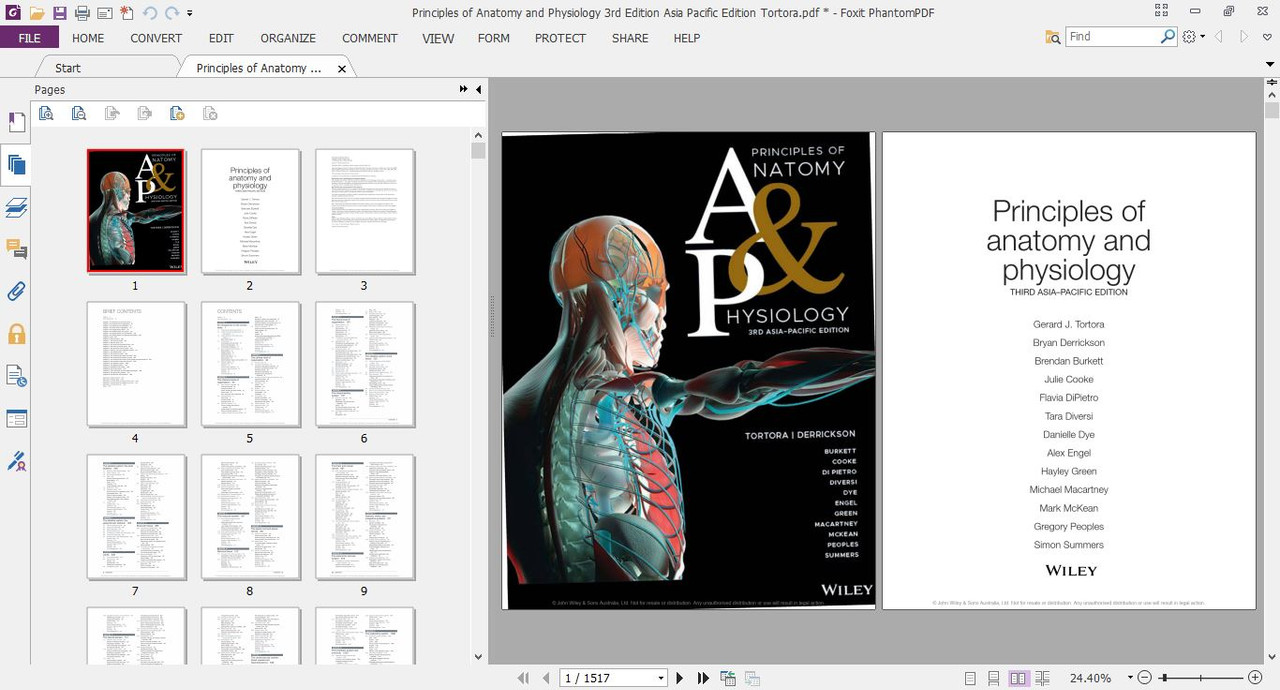
Task: Save the document with the floppy disk icon
Action: click(60, 13)
